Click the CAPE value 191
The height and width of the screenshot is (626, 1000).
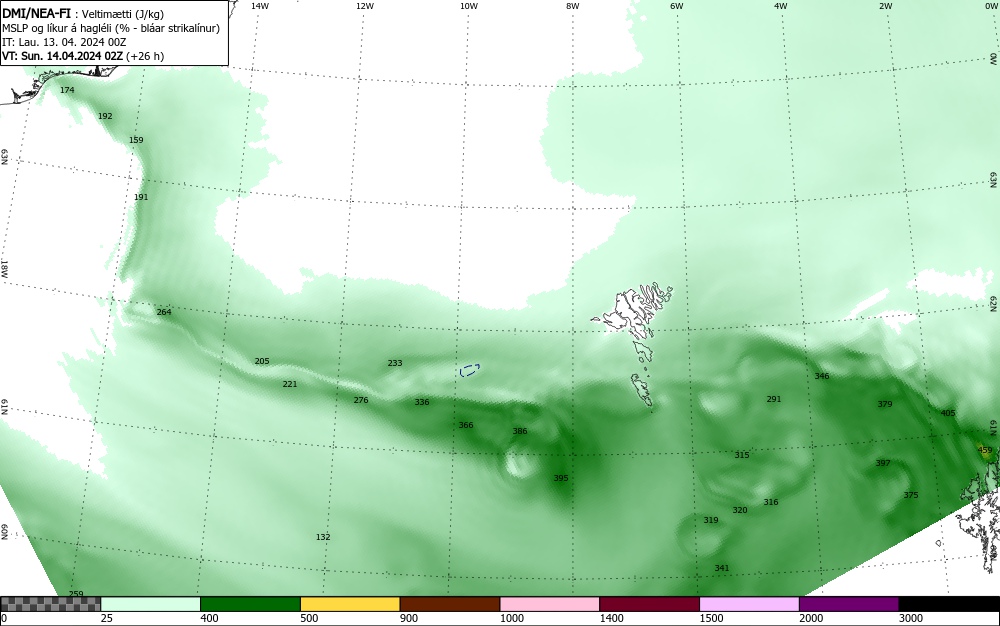(x=141, y=197)
